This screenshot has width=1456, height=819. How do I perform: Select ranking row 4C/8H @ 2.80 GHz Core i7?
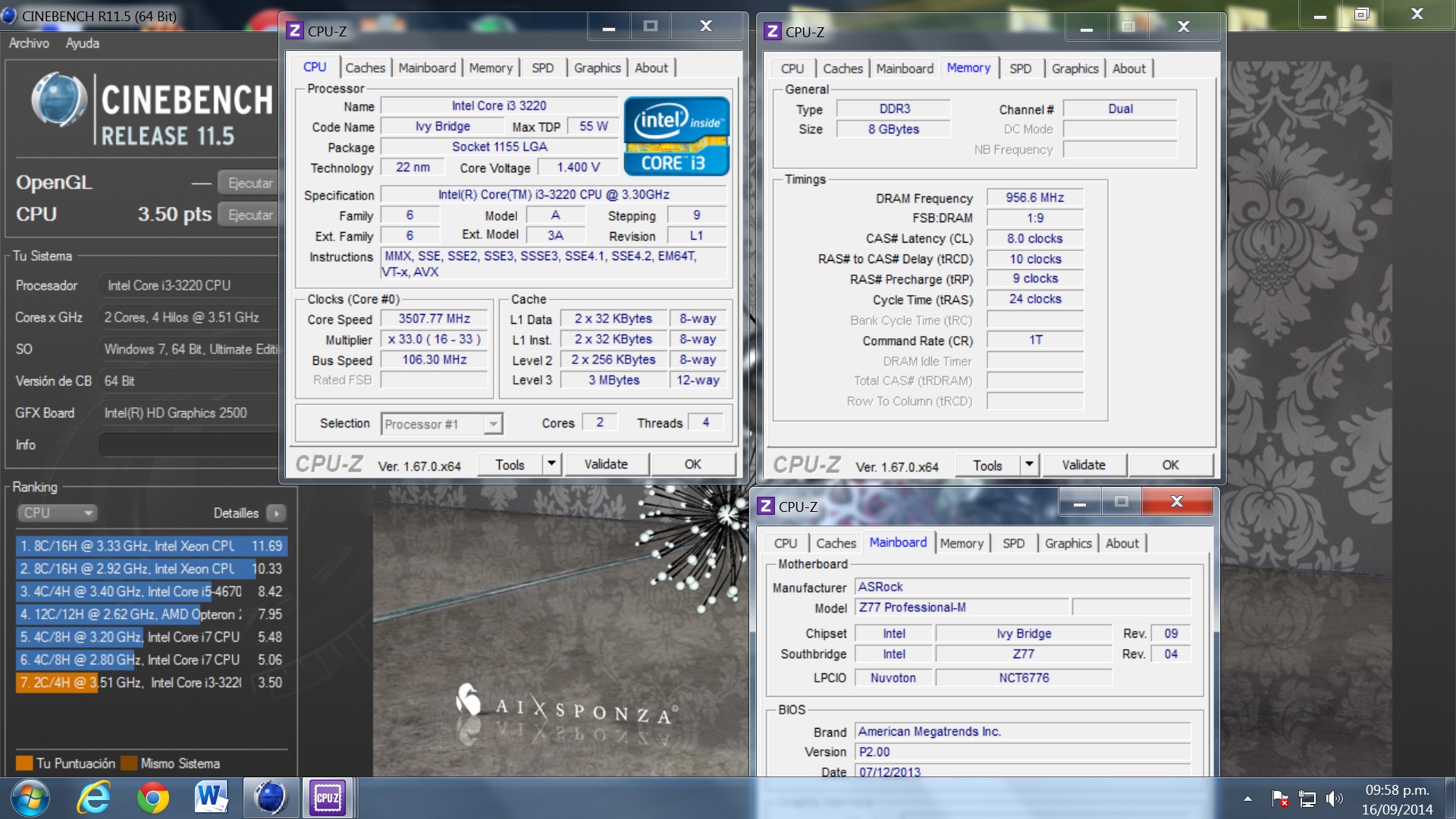click(152, 660)
